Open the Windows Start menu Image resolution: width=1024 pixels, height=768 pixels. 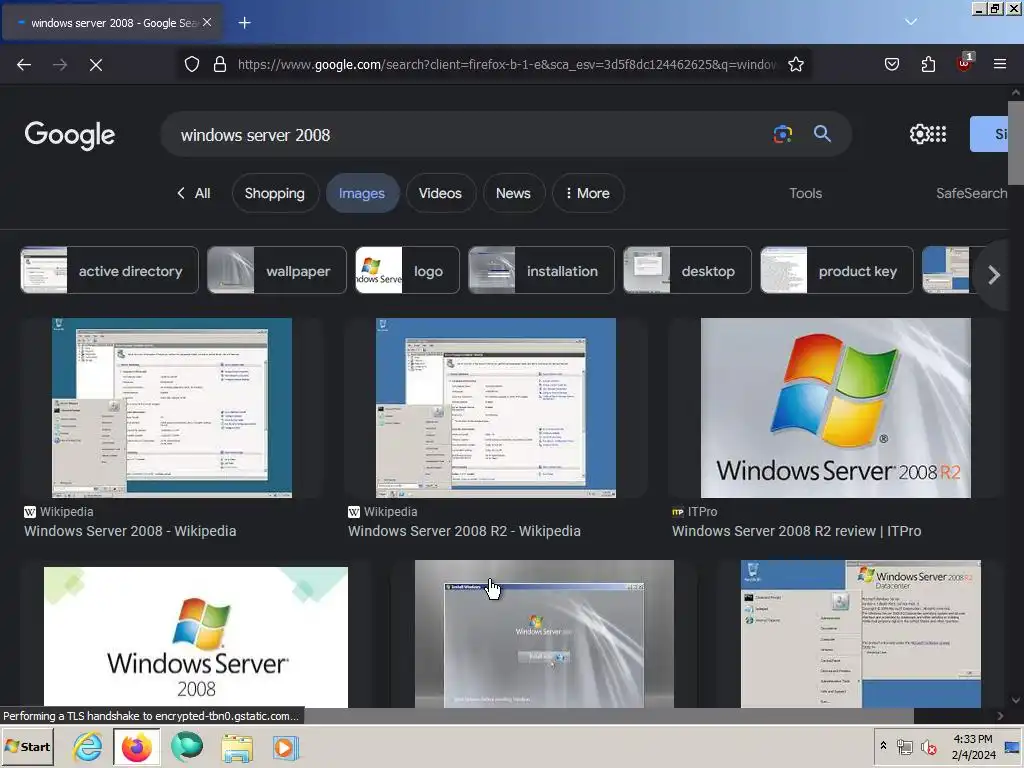tap(27, 746)
